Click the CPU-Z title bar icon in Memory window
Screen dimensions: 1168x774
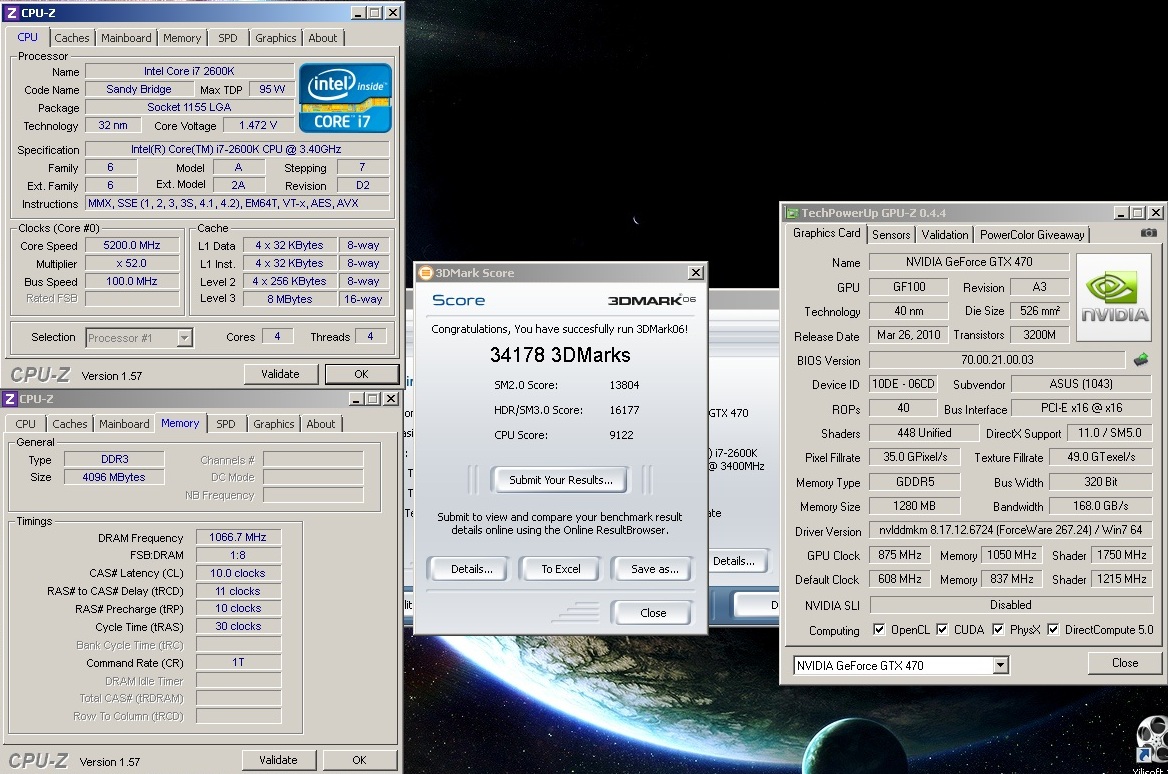[10, 399]
